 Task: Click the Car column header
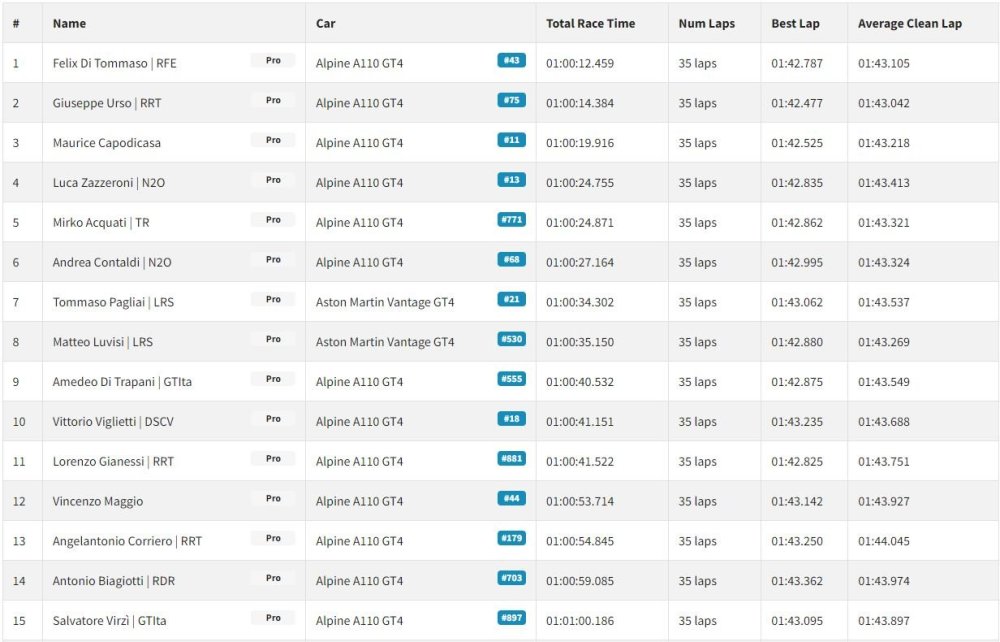click(x=325, y=24)
